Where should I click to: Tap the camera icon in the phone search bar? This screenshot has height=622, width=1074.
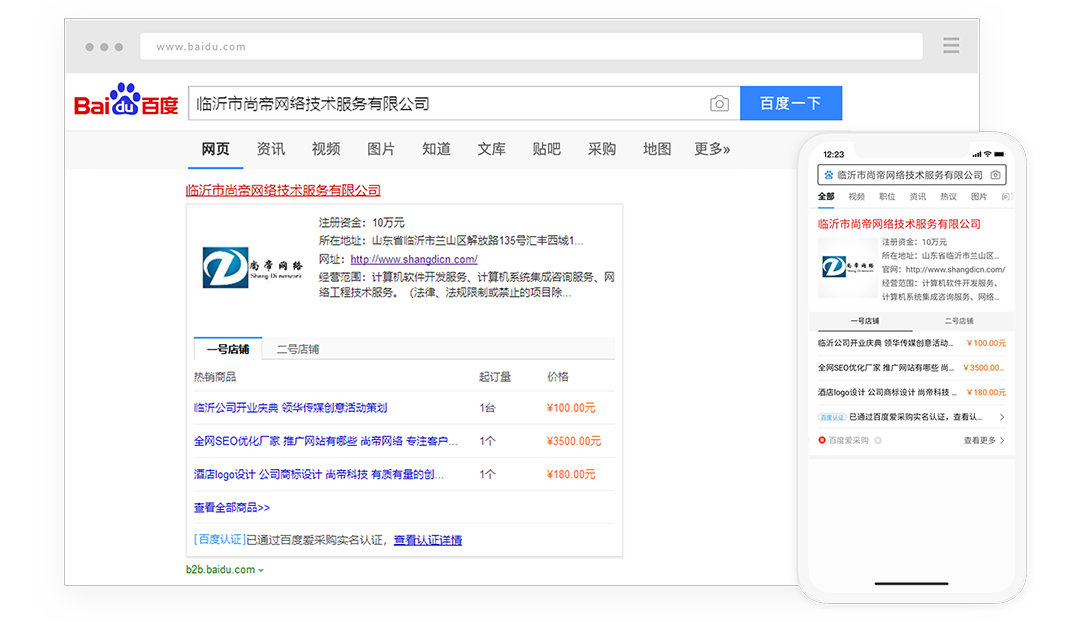(995, 175)
